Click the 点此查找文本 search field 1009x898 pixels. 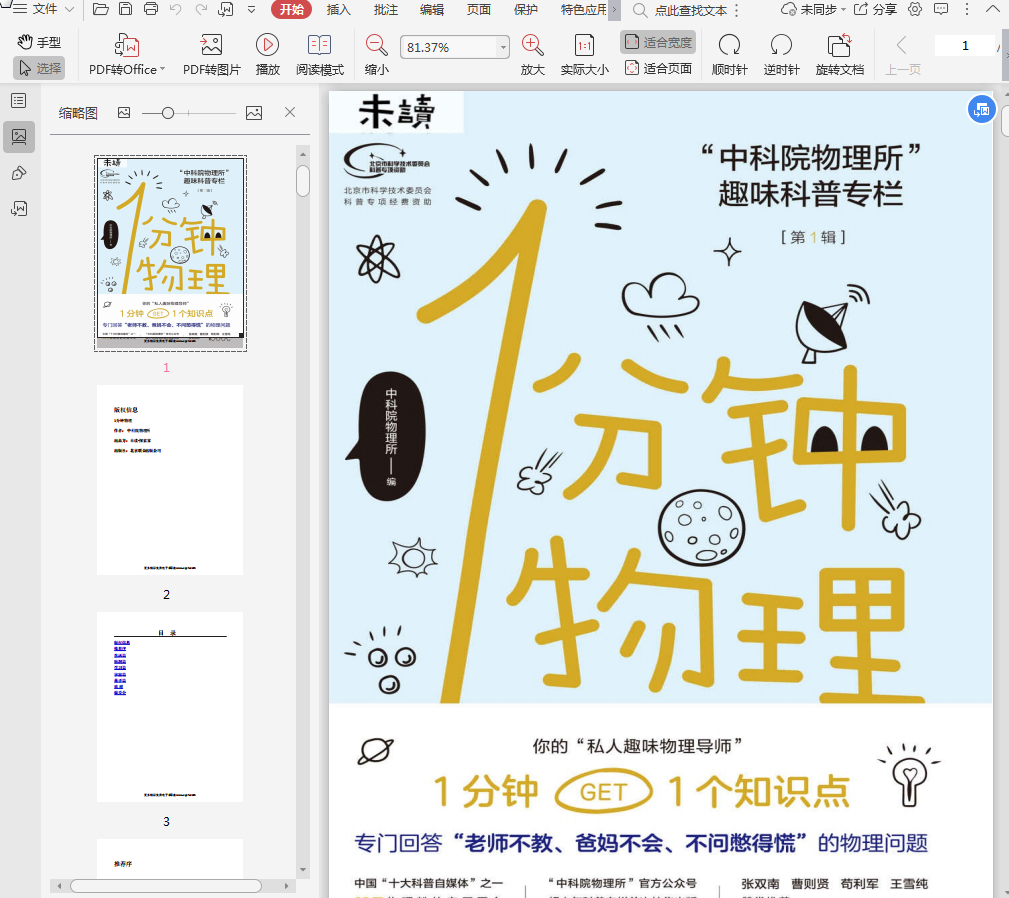[x=690, y=10]
